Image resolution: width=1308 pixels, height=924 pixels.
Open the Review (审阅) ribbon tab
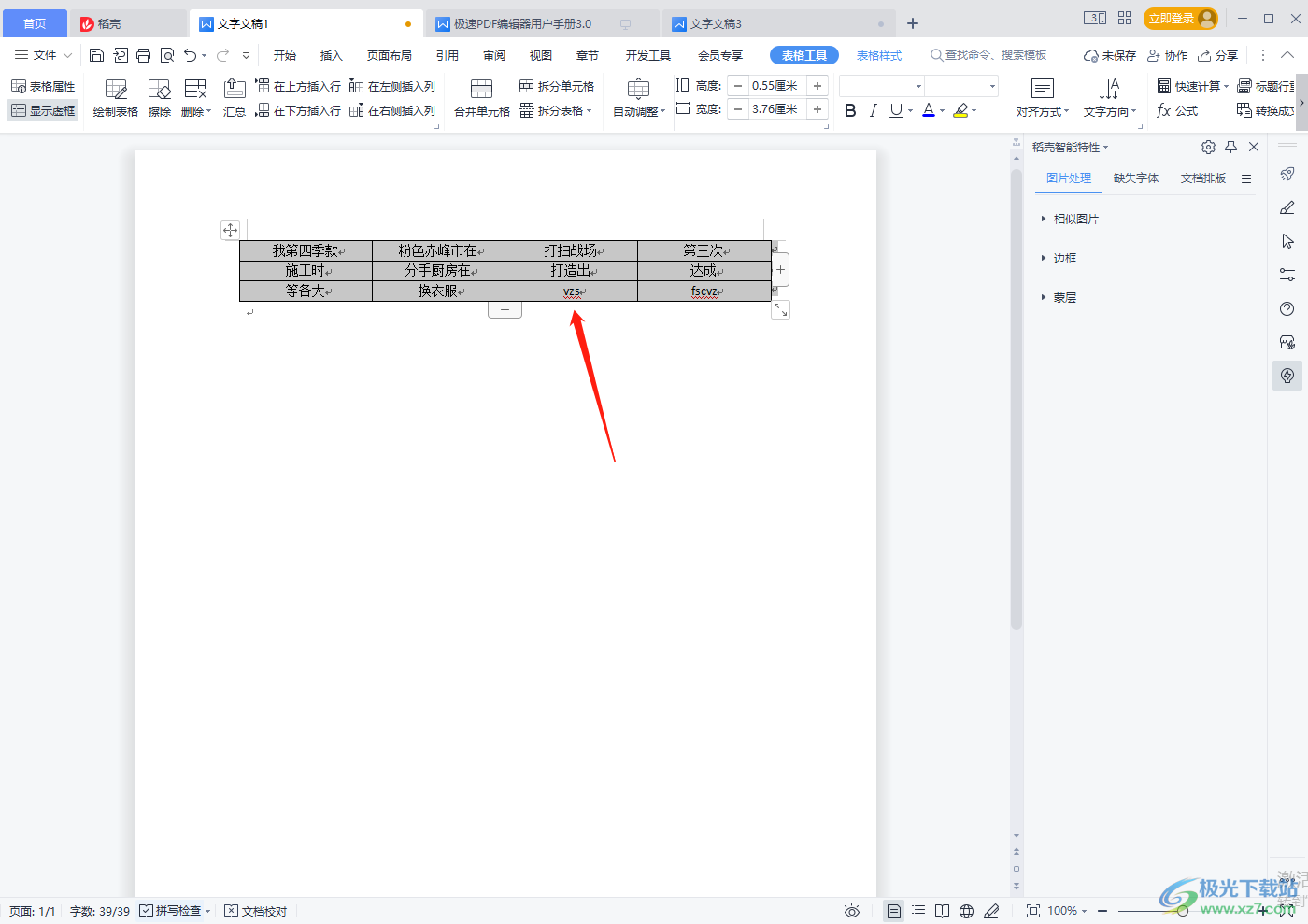click(494, 55)
